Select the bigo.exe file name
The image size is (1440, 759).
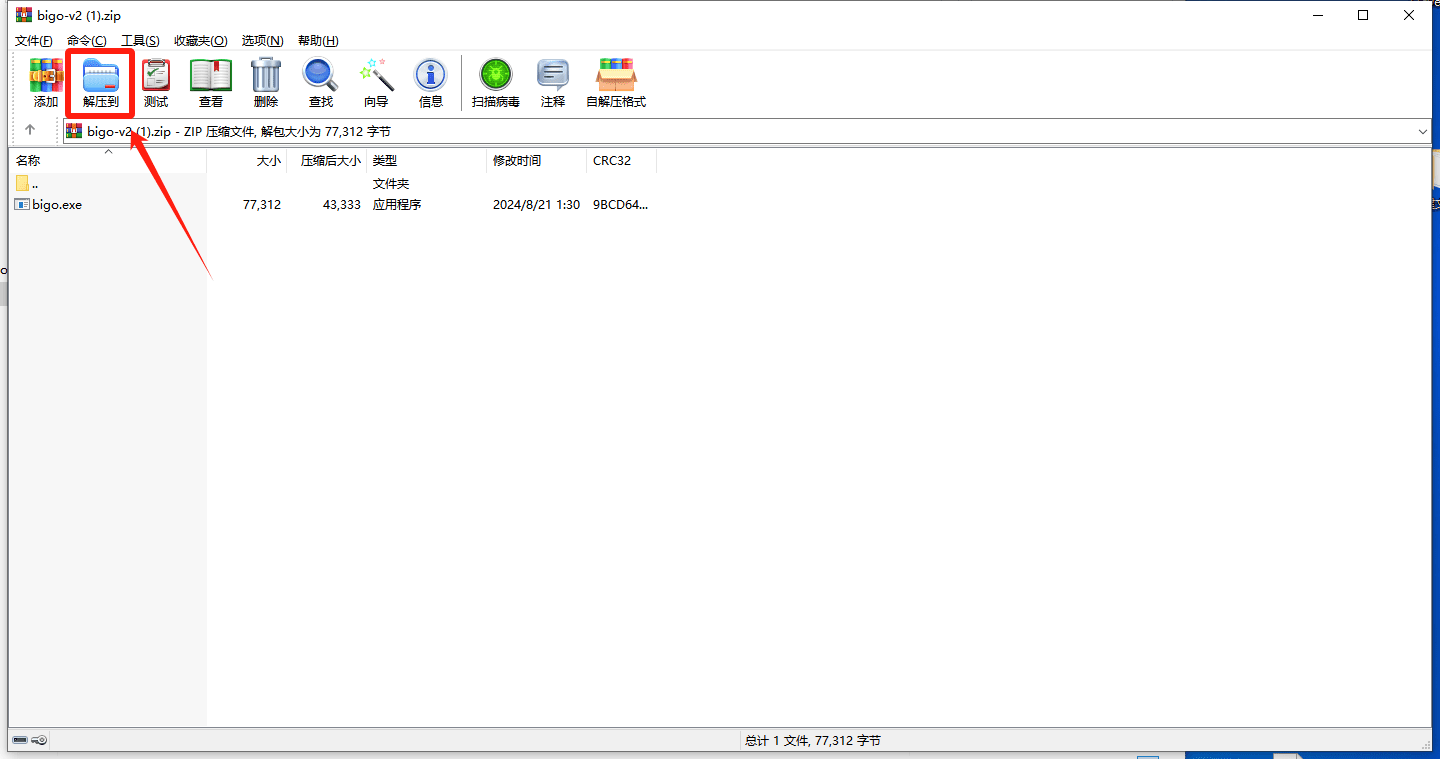pos(57,204)
